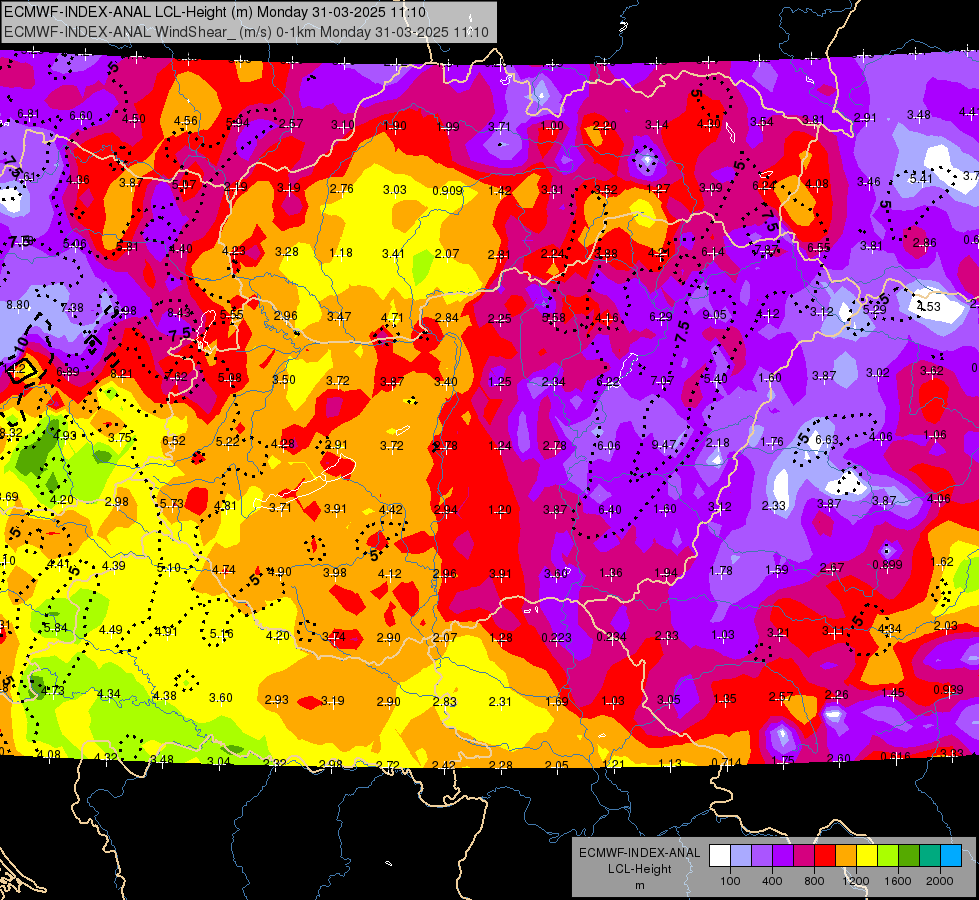979x900 pixels.
Task: Click the legend tick label 800
Action: tap(814, 881)
